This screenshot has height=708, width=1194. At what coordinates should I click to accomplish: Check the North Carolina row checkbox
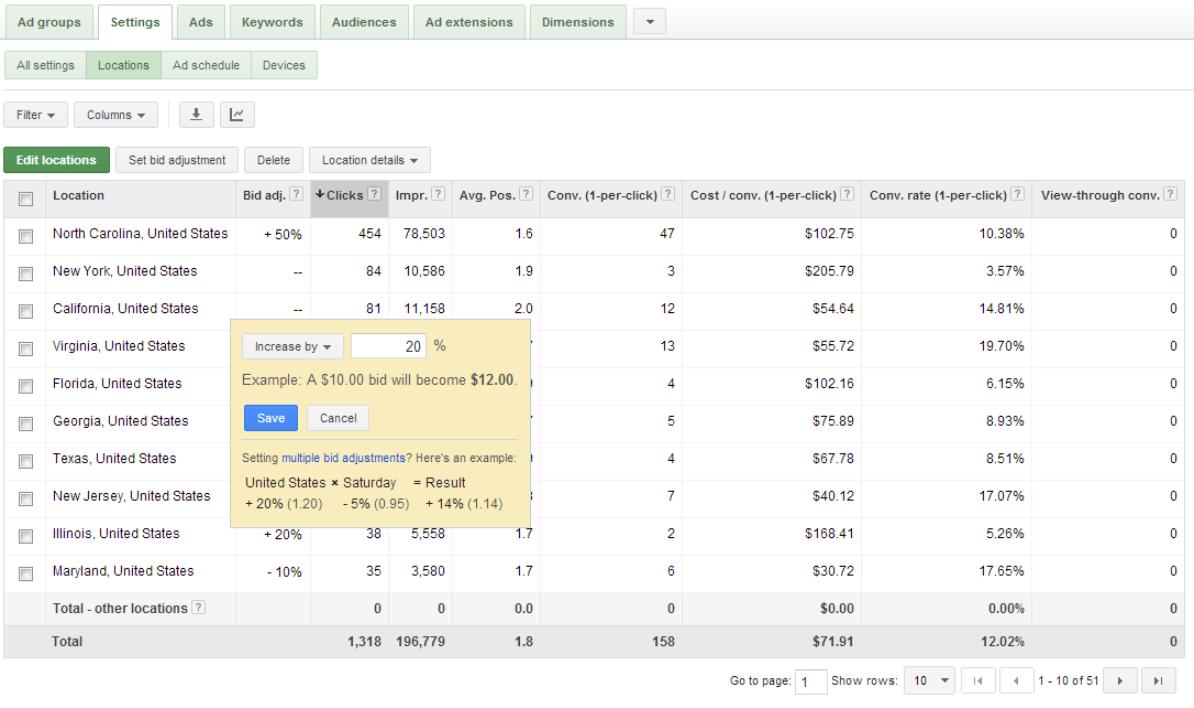(x=26, y=236)
